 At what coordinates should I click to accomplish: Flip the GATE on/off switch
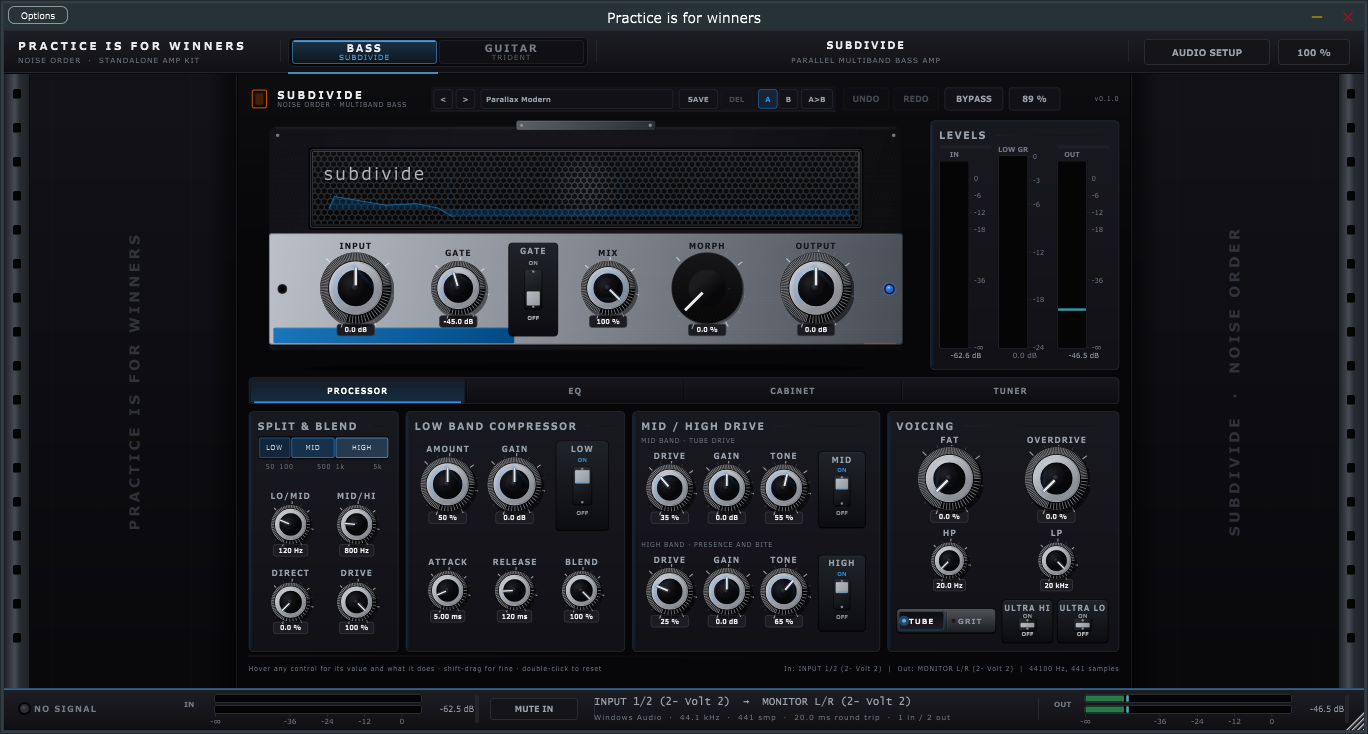click(533, 290)
